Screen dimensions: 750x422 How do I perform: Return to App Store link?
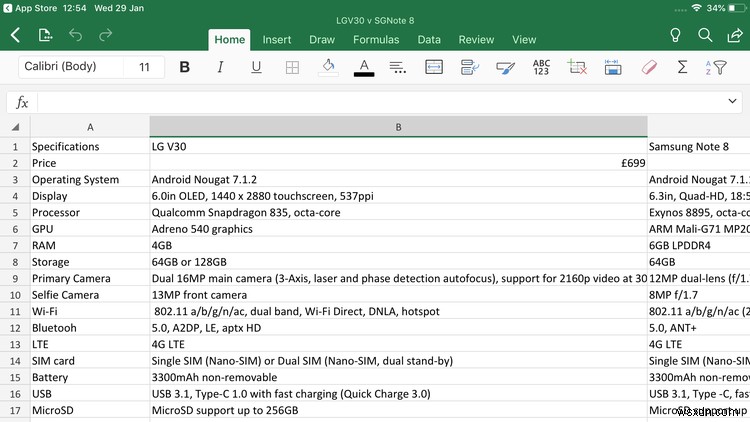pyautogui.click(x=30, y=8)
